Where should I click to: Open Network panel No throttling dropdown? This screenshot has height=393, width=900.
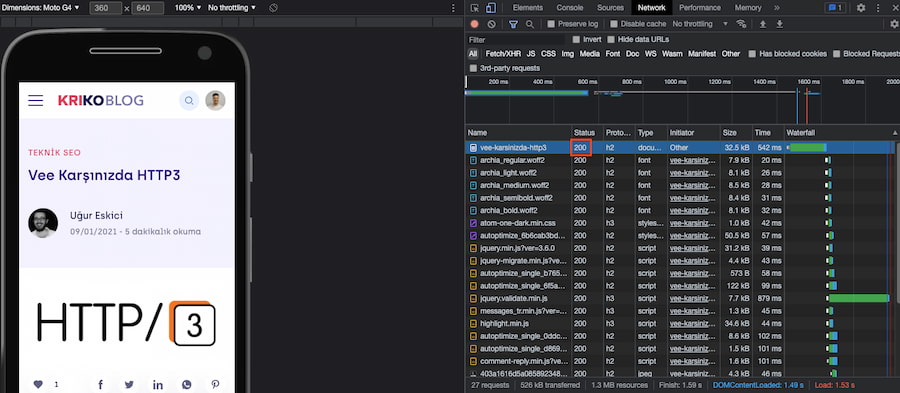(700, 24)
